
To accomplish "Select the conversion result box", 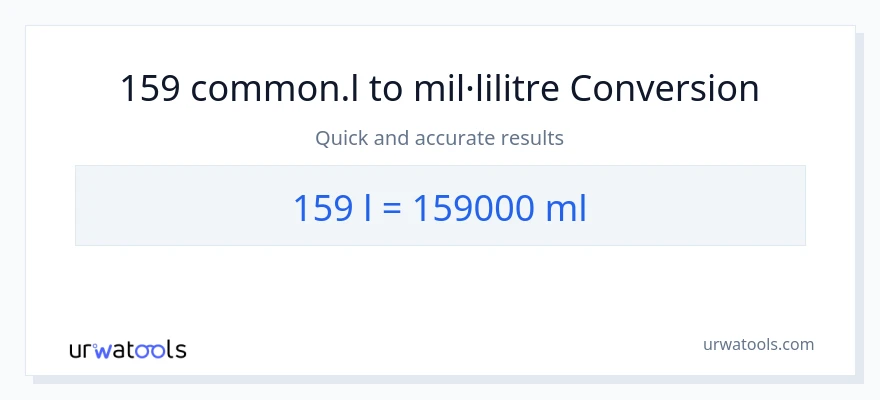I will click(440, 205).
